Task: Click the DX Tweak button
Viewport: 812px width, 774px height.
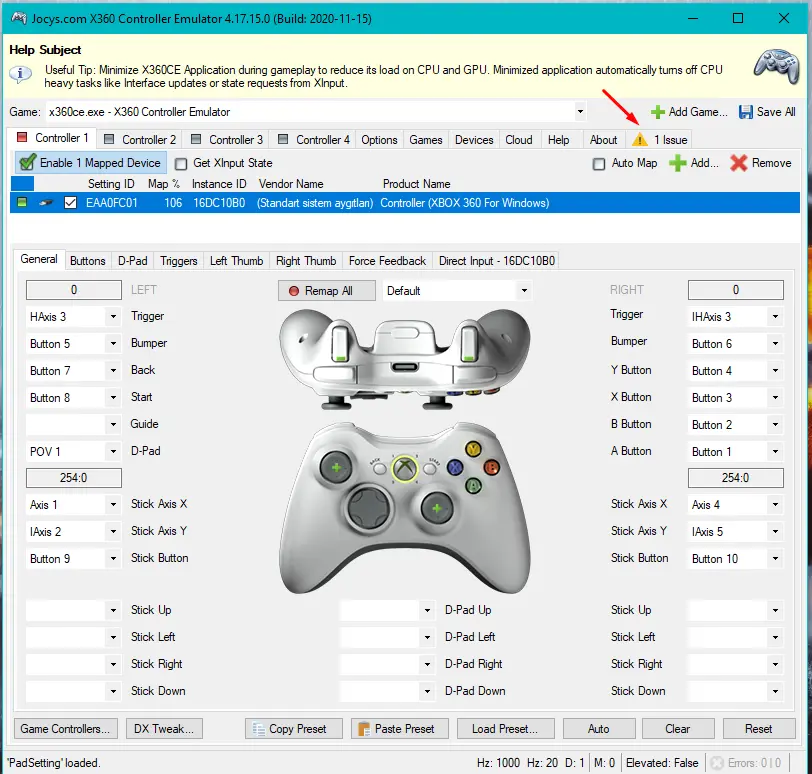Action: coord(164,728)
